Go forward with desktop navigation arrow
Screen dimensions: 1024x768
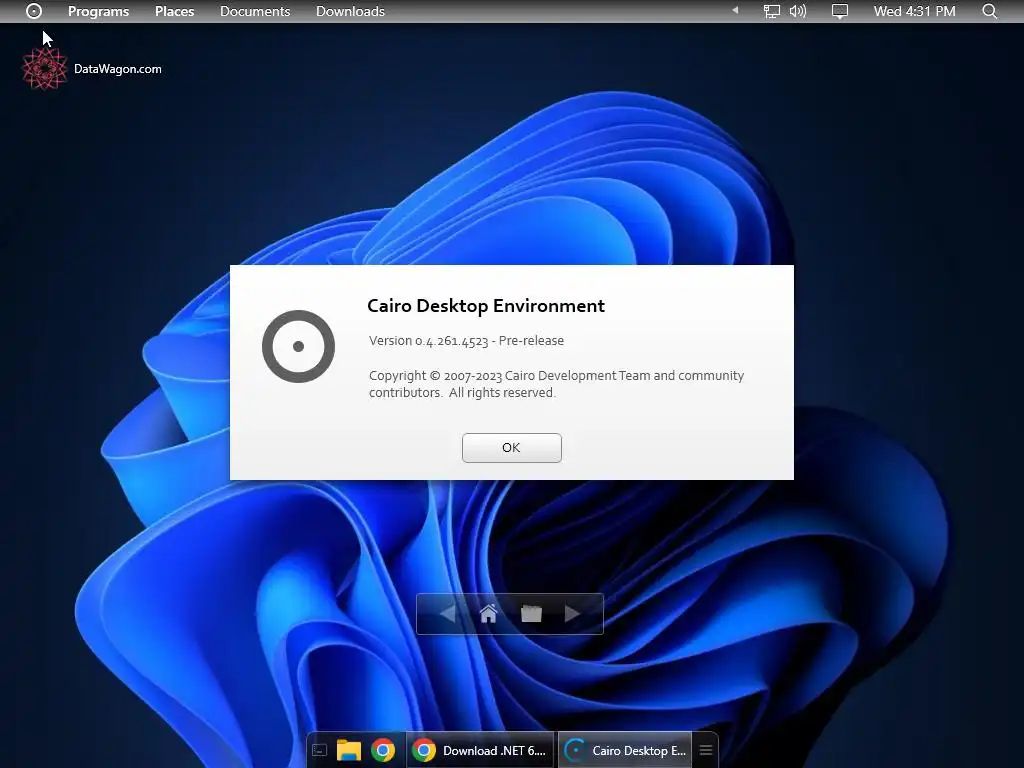573,614
